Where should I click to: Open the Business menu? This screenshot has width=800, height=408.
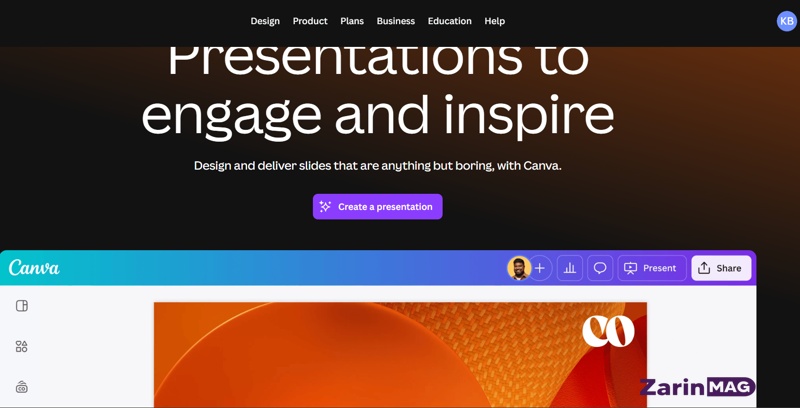tap(395, 21)
